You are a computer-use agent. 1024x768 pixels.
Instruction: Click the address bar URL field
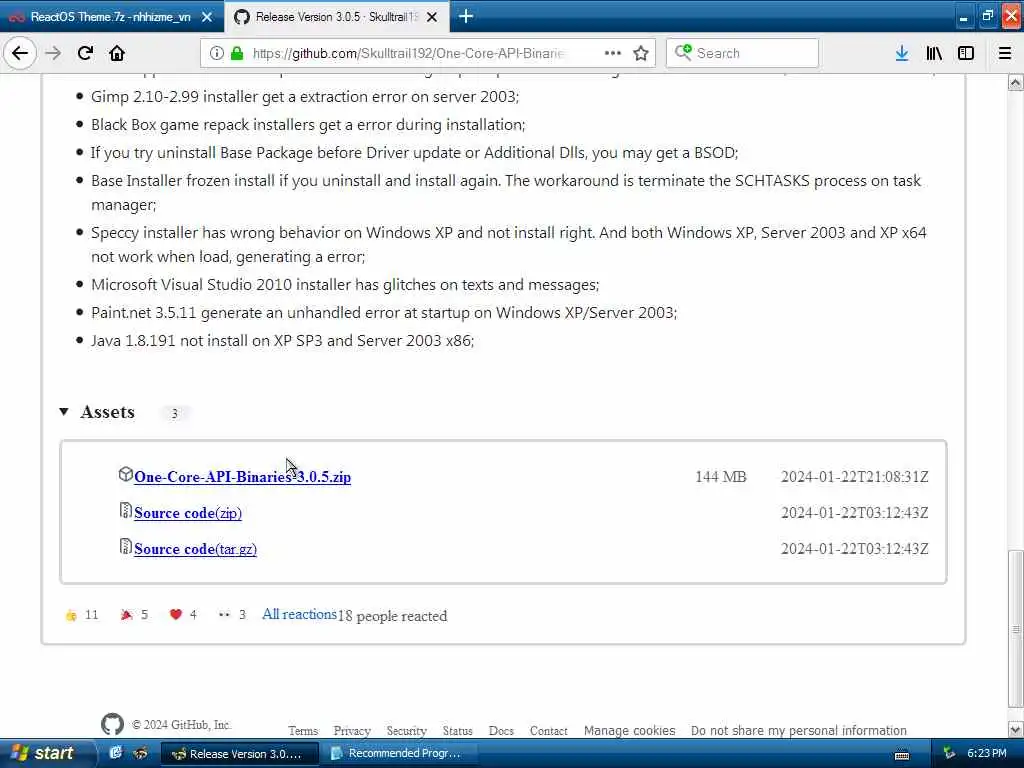(408, 53)
